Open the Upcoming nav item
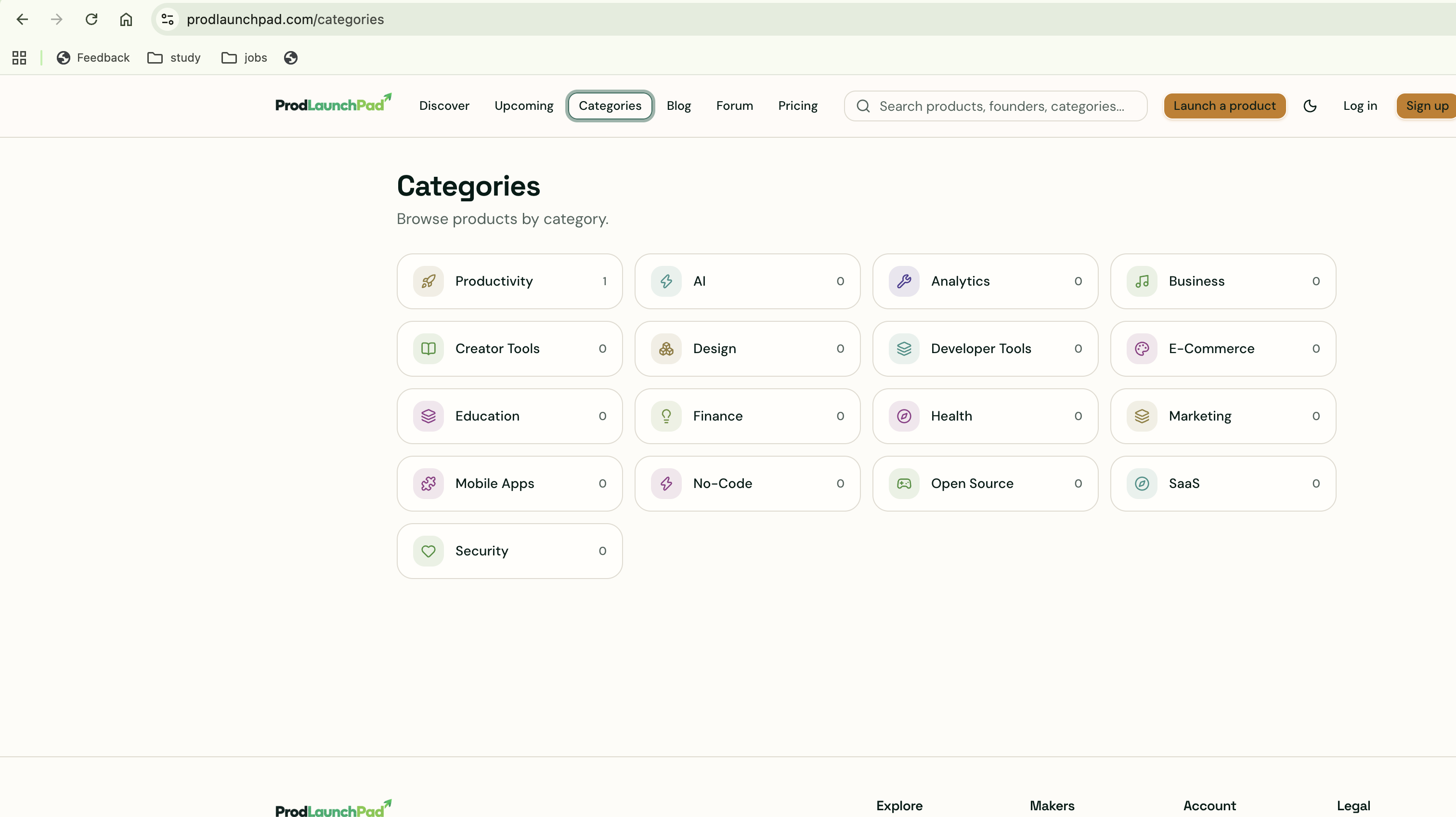This screenshot has width=1456, height=817. point(524,105)
